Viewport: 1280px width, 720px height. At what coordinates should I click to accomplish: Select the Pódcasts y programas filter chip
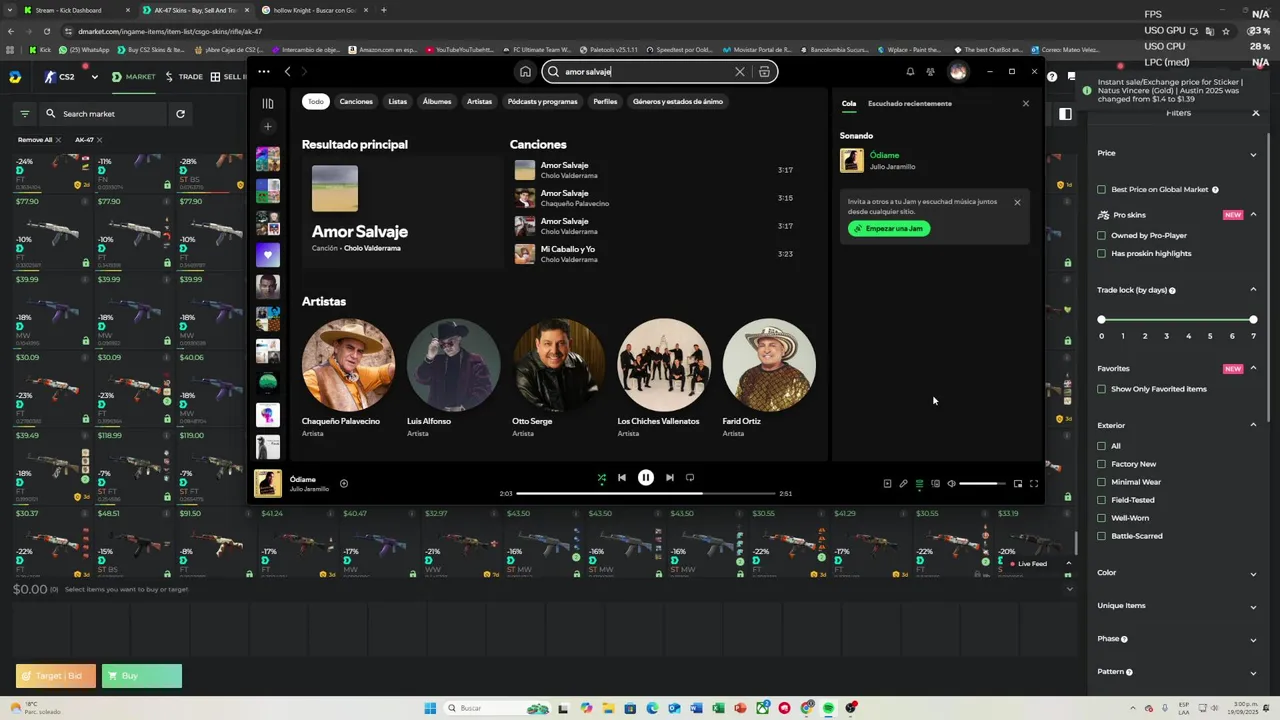542,102
